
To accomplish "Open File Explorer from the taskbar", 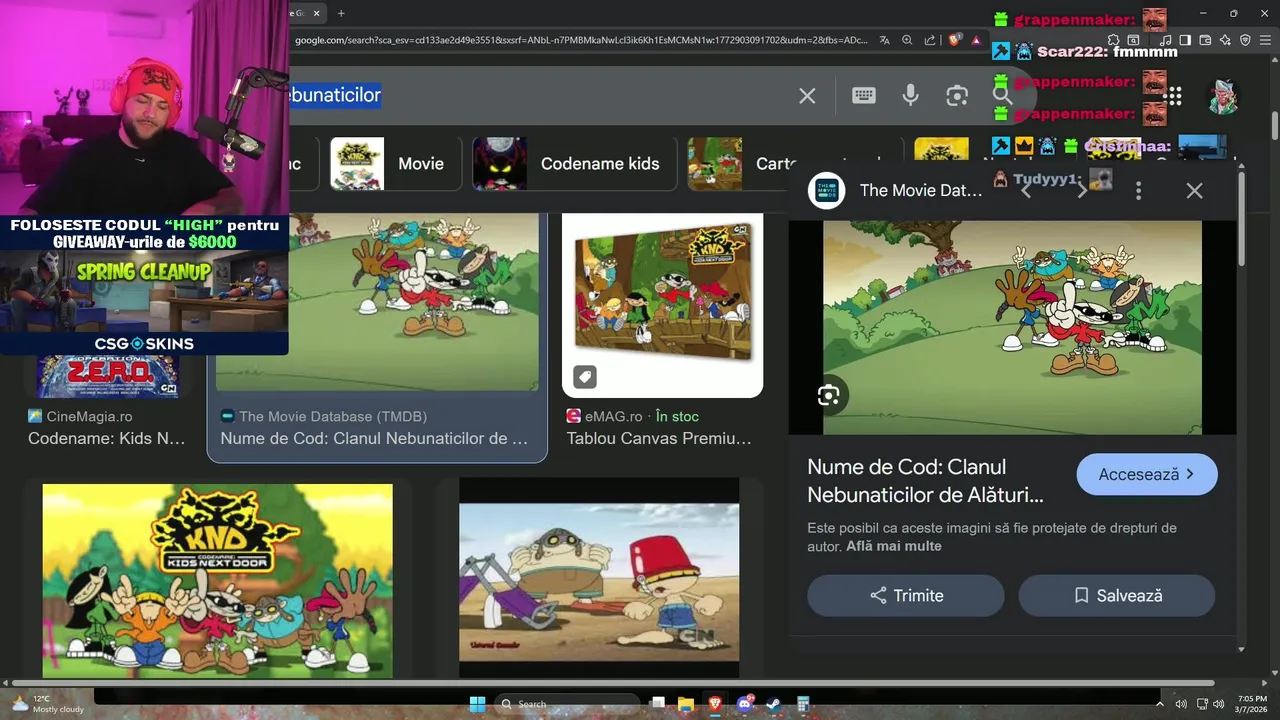I will click(x=686, y=704).
